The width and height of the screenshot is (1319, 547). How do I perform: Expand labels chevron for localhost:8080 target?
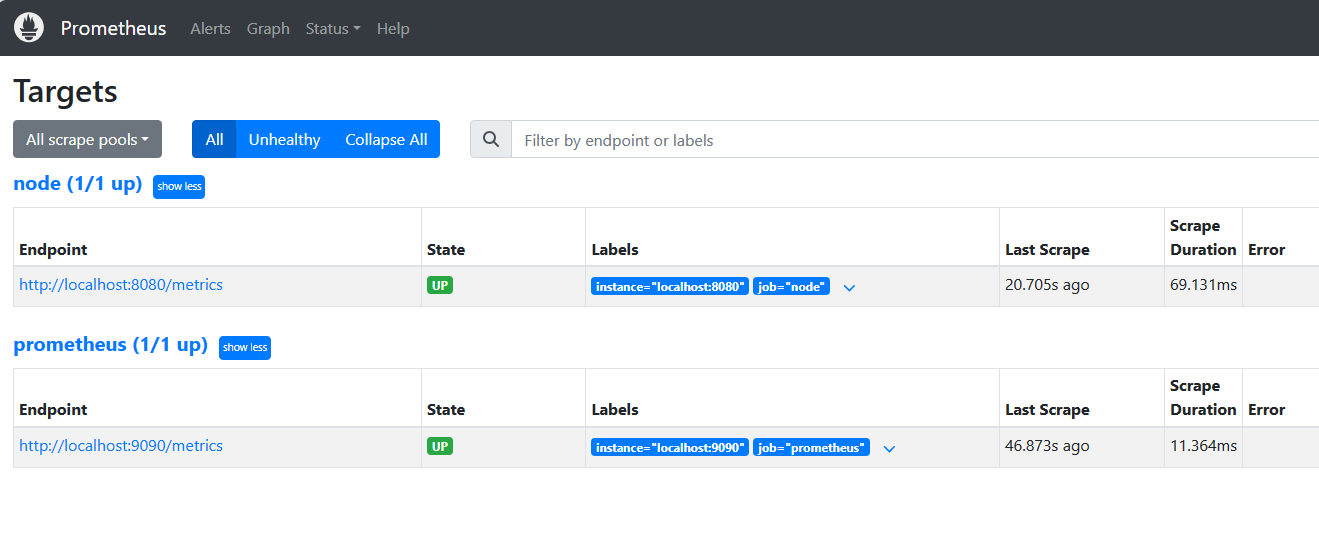(x=849, y=288)
